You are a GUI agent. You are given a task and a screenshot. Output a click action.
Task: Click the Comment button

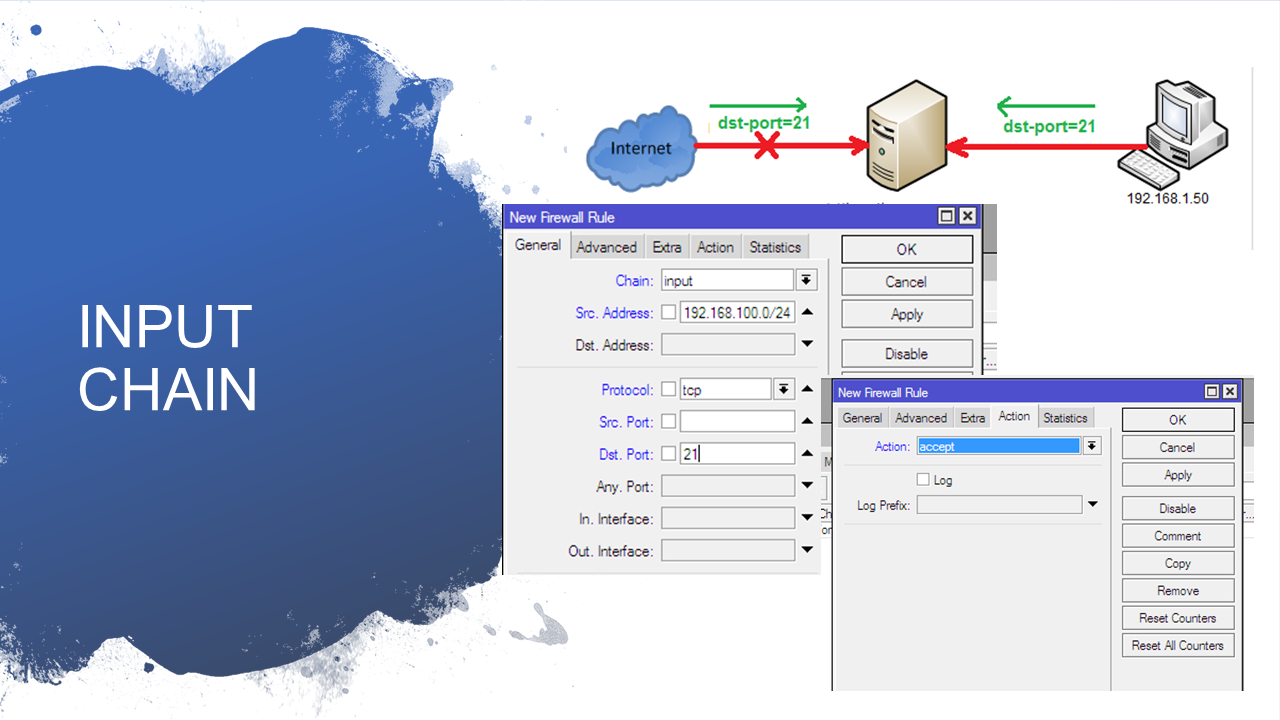[1177, 536]
